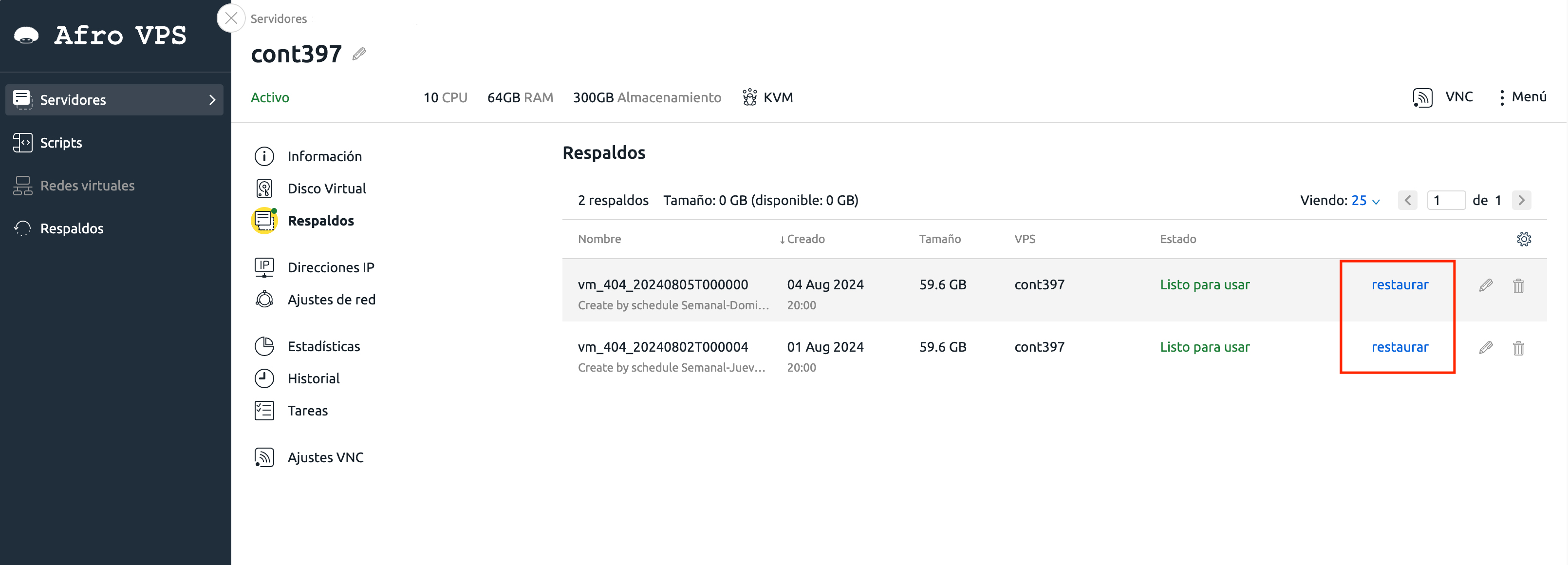Go to the Ajustes VNC tab

(326, 458)
